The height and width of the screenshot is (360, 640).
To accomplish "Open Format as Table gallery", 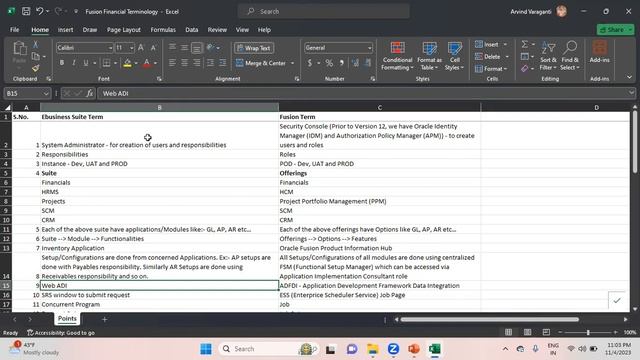I will [x=429, y=56].
